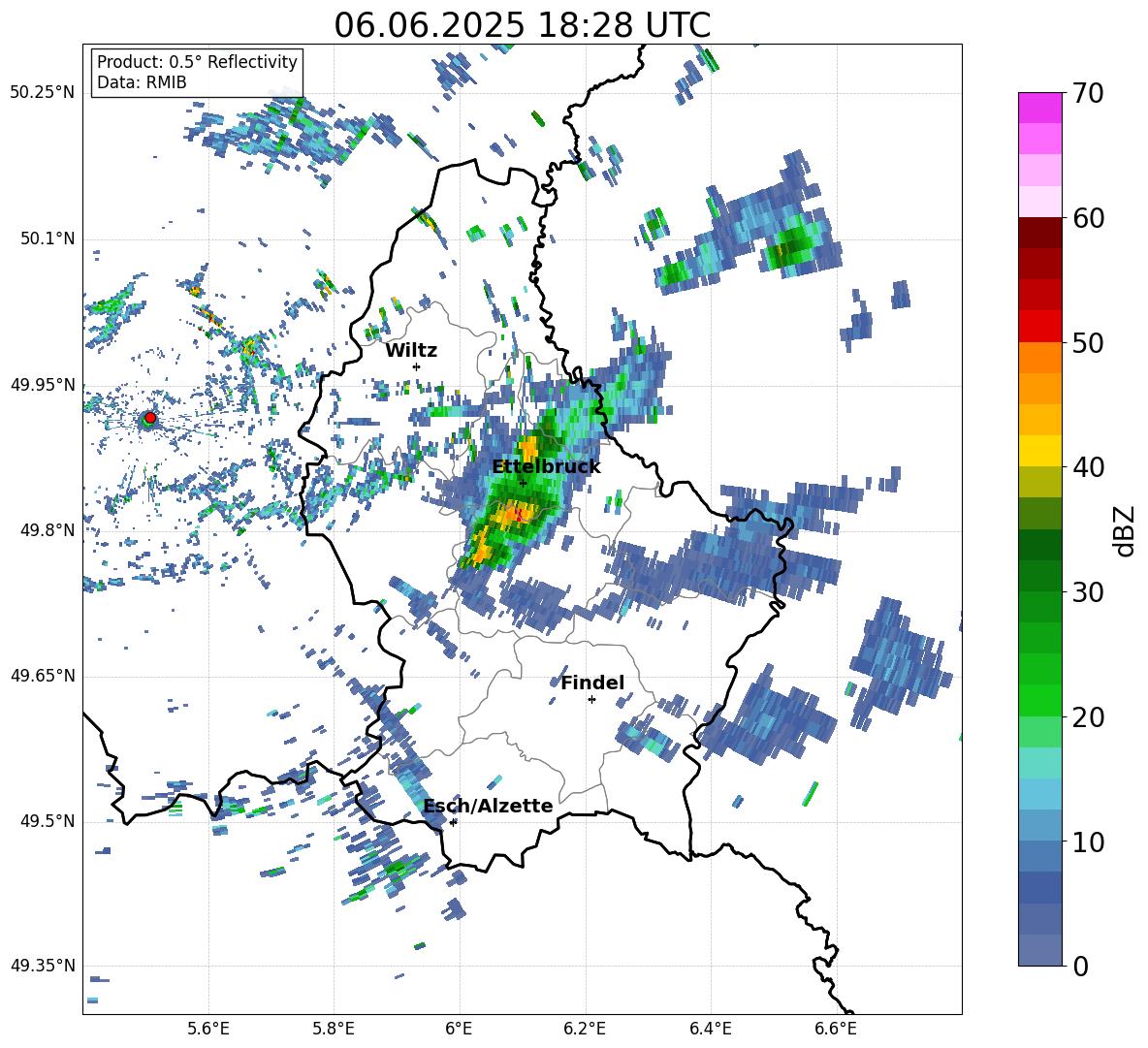Click the orange 48-50 dBZ colorbar segment
The width and height of the screenshot is (1148, 1048).
(x=1040, y=358)
